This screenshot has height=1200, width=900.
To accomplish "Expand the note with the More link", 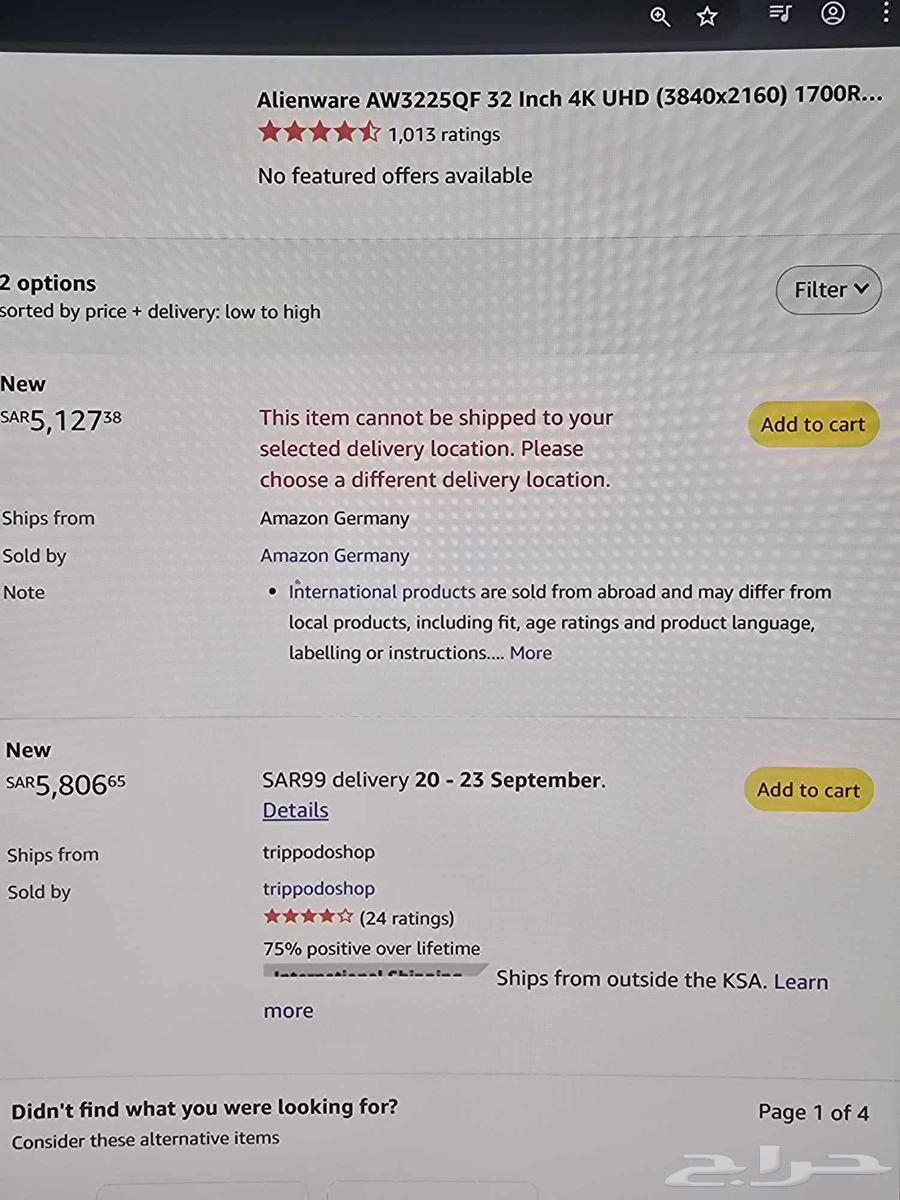I will click(531, 653).
